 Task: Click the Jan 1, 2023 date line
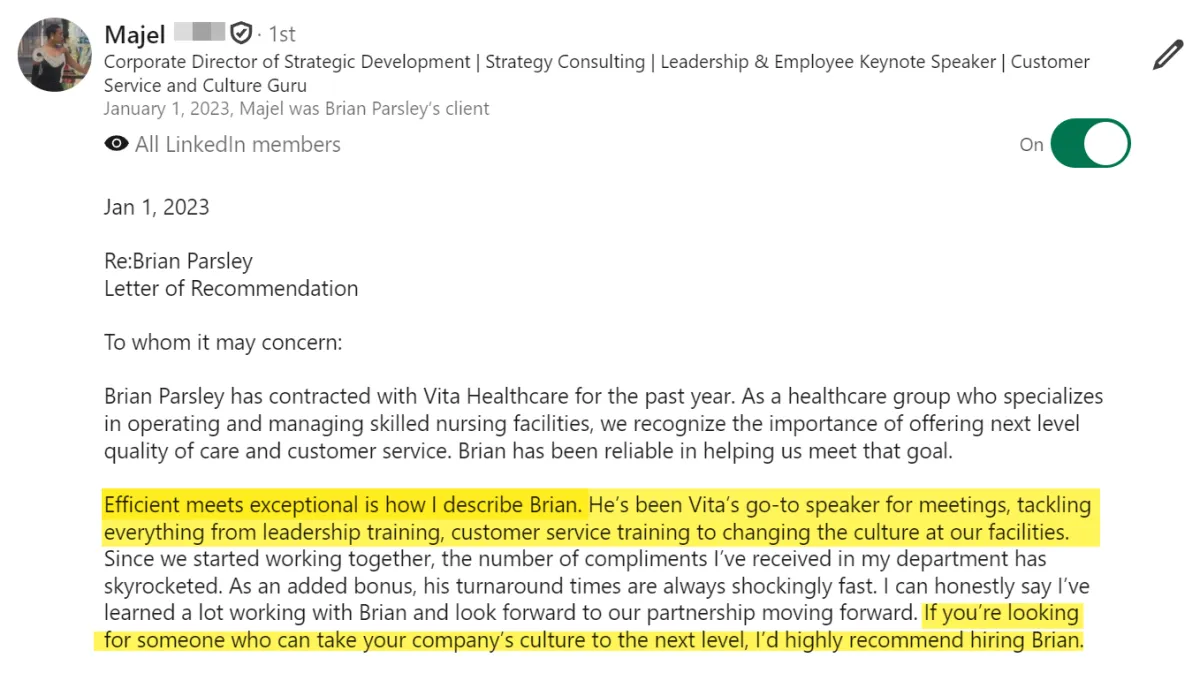pyautogui.click(x=157, y=207)
